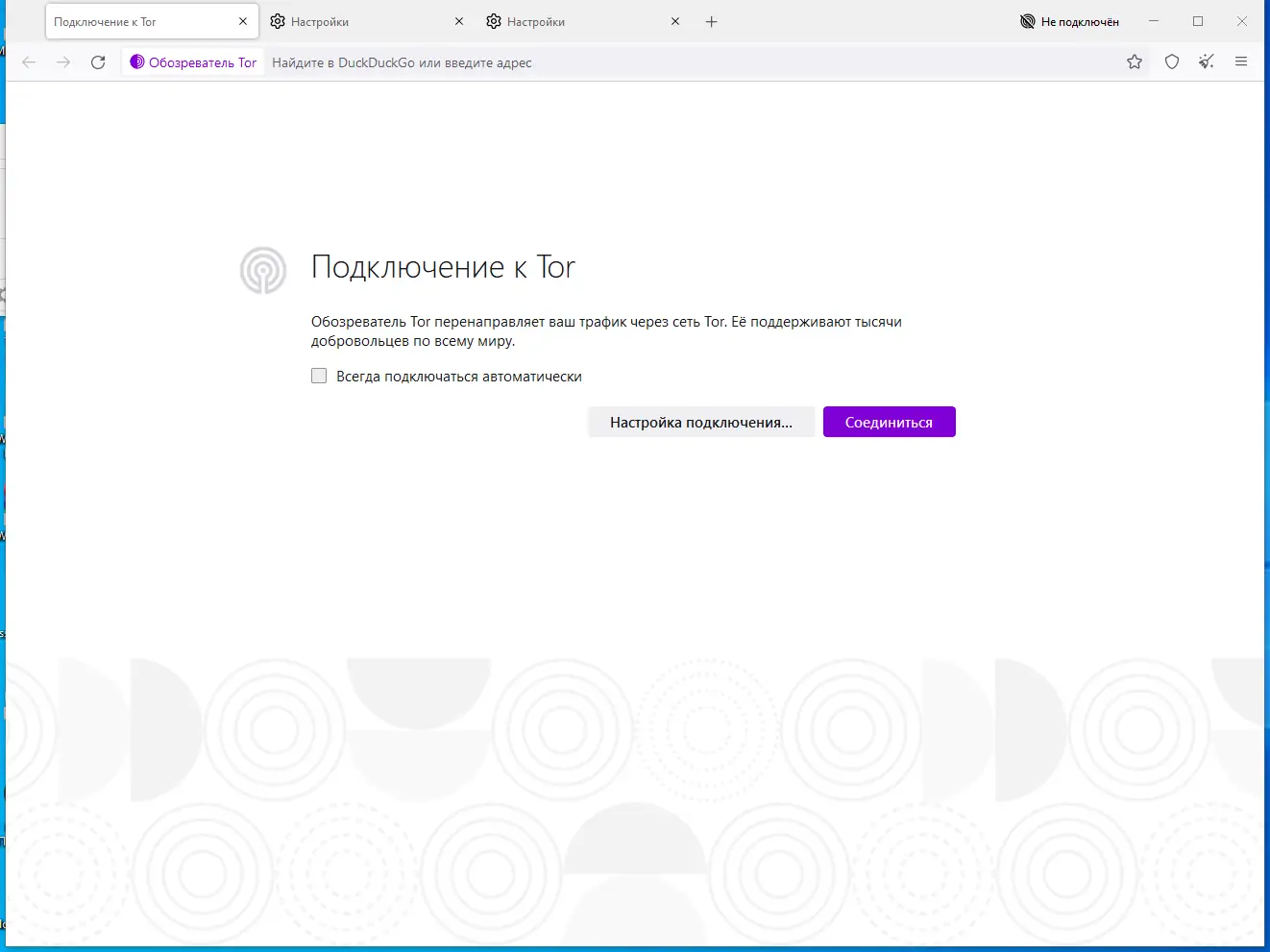Reload the current page

[x=98, y=62]
